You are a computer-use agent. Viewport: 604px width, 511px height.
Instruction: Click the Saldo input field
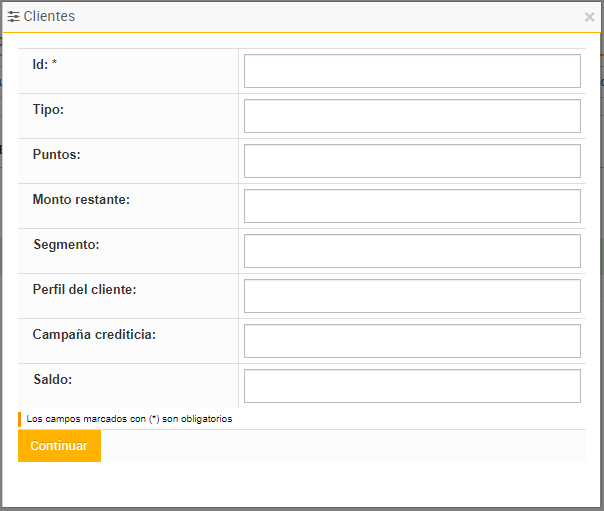tap(412, 386)
